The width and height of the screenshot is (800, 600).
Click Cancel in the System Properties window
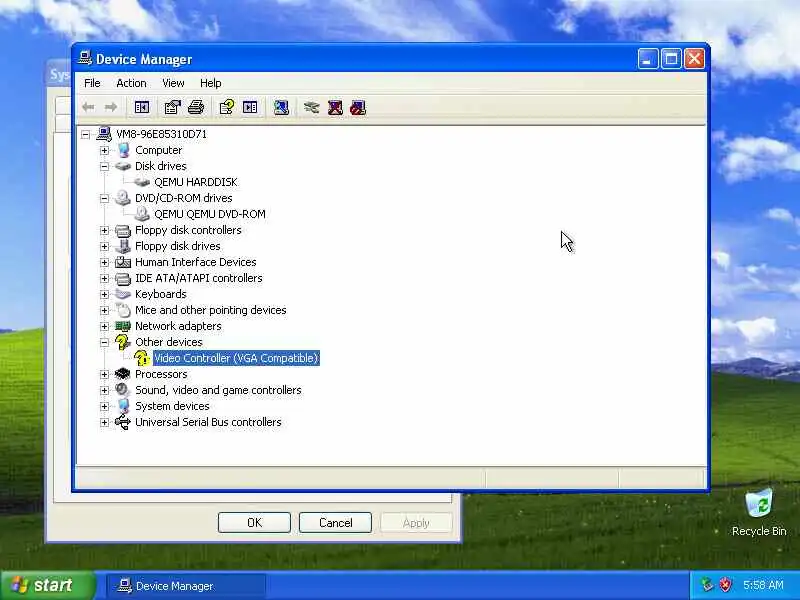coord(335,523)
